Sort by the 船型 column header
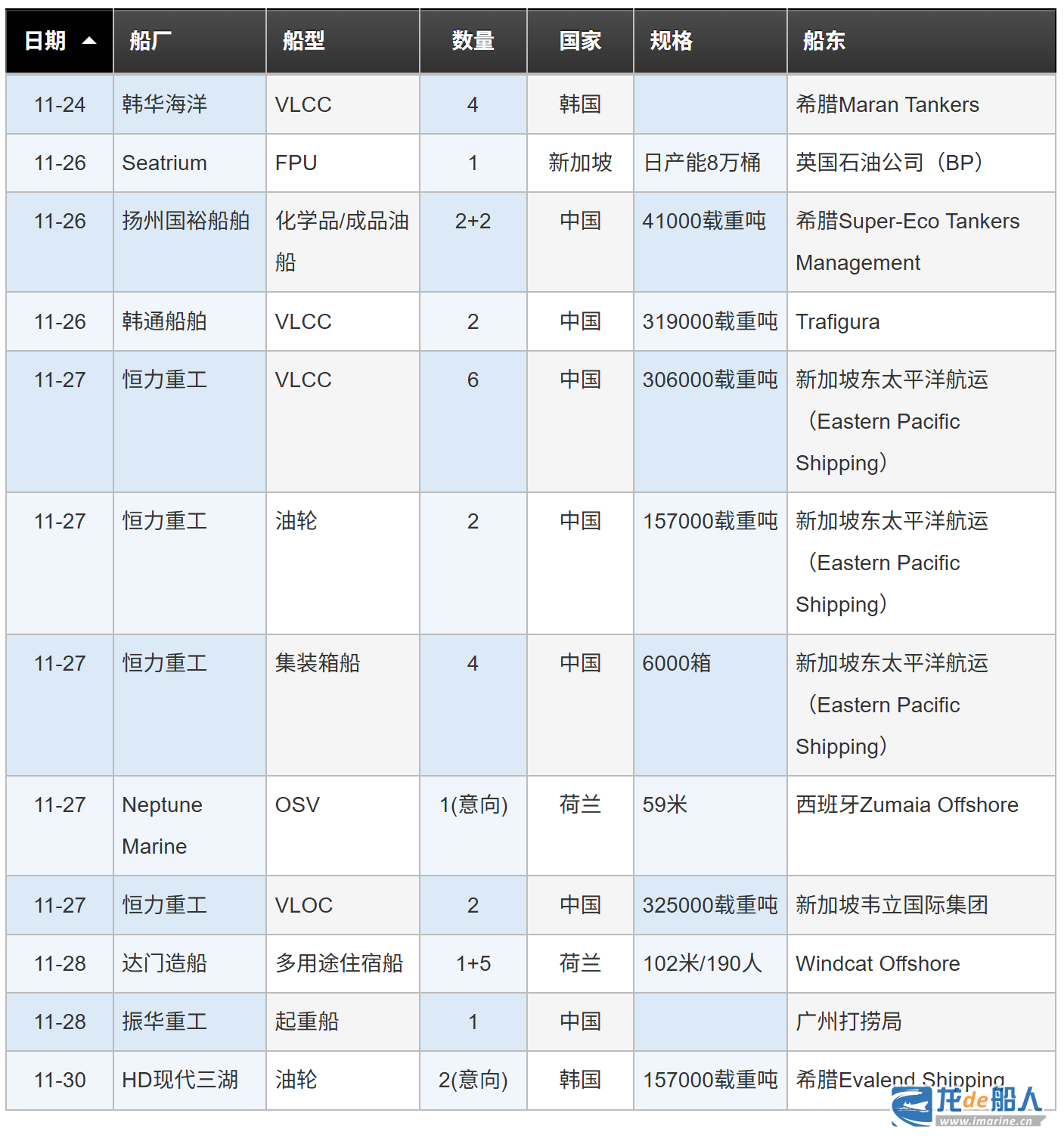The width and height of the screenshot is (1064, 1144). 303,41
